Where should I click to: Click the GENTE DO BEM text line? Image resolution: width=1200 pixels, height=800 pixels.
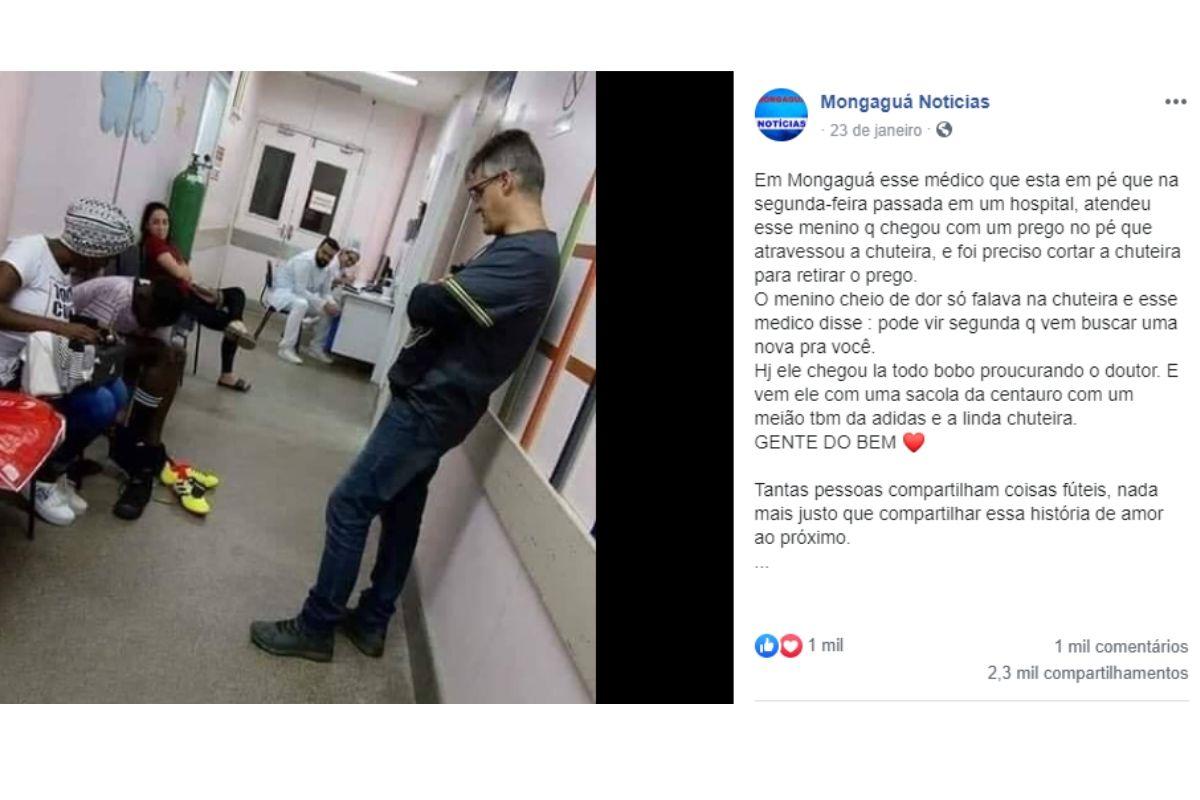pos(826,443)
